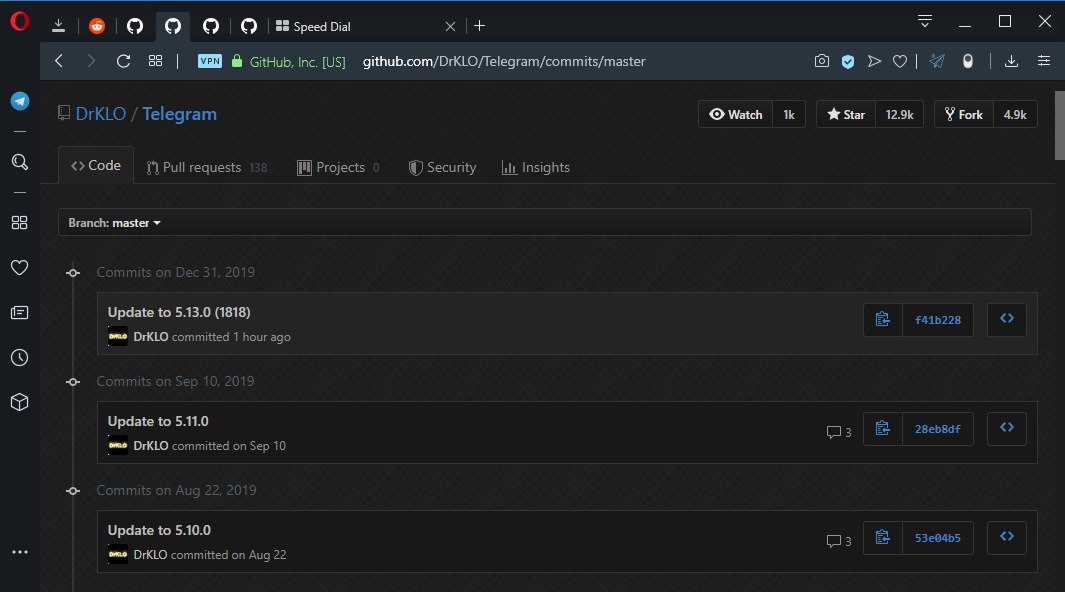The height and width of the screenshot is (592, 1065).
Task: Open the commit hash 53e04b5 link
Action: pos(937,538)
